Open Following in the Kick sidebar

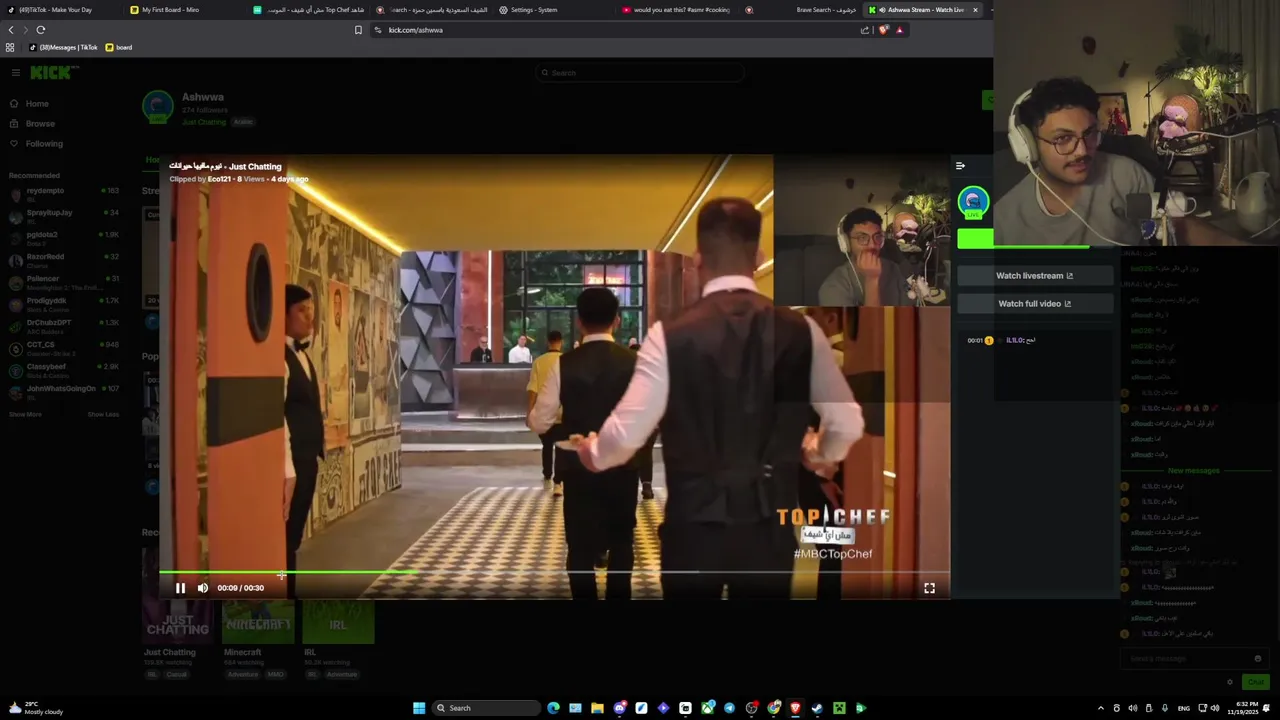coord(44,144)
